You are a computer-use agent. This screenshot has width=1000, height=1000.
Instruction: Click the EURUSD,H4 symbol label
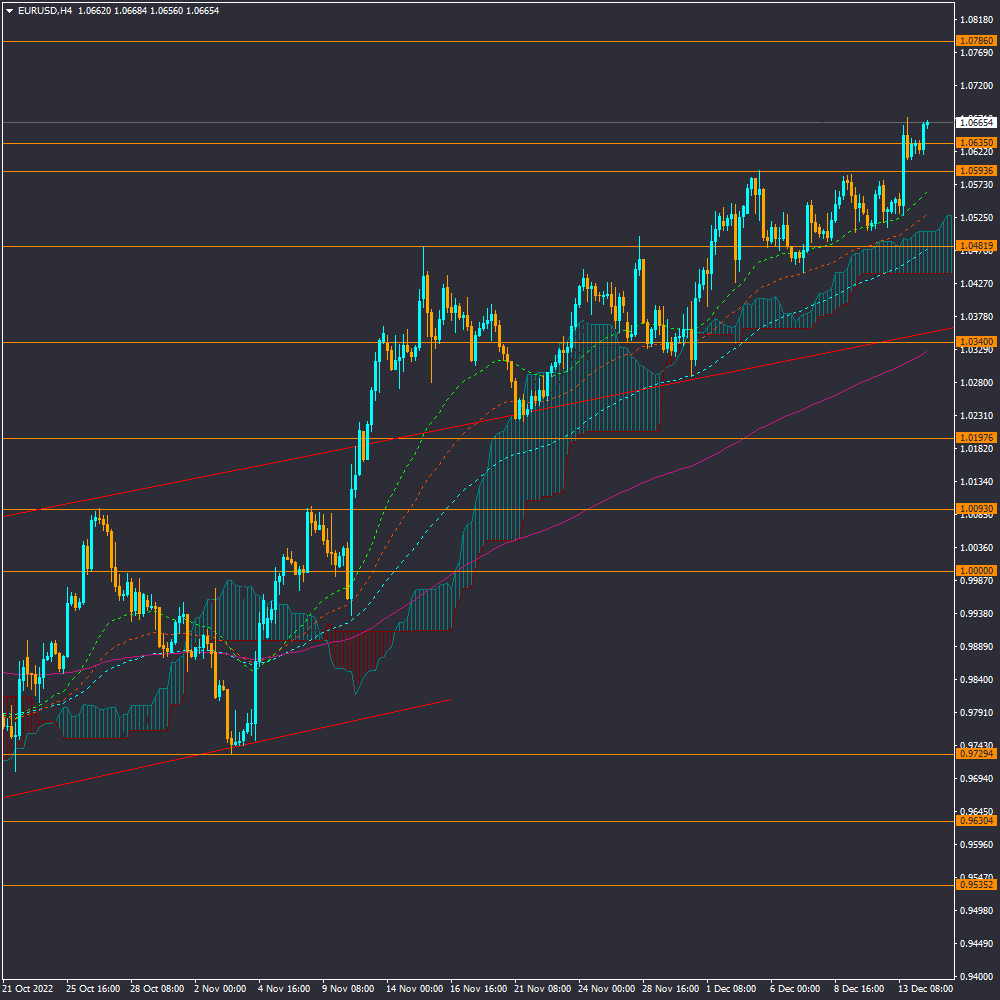[46, 11]
